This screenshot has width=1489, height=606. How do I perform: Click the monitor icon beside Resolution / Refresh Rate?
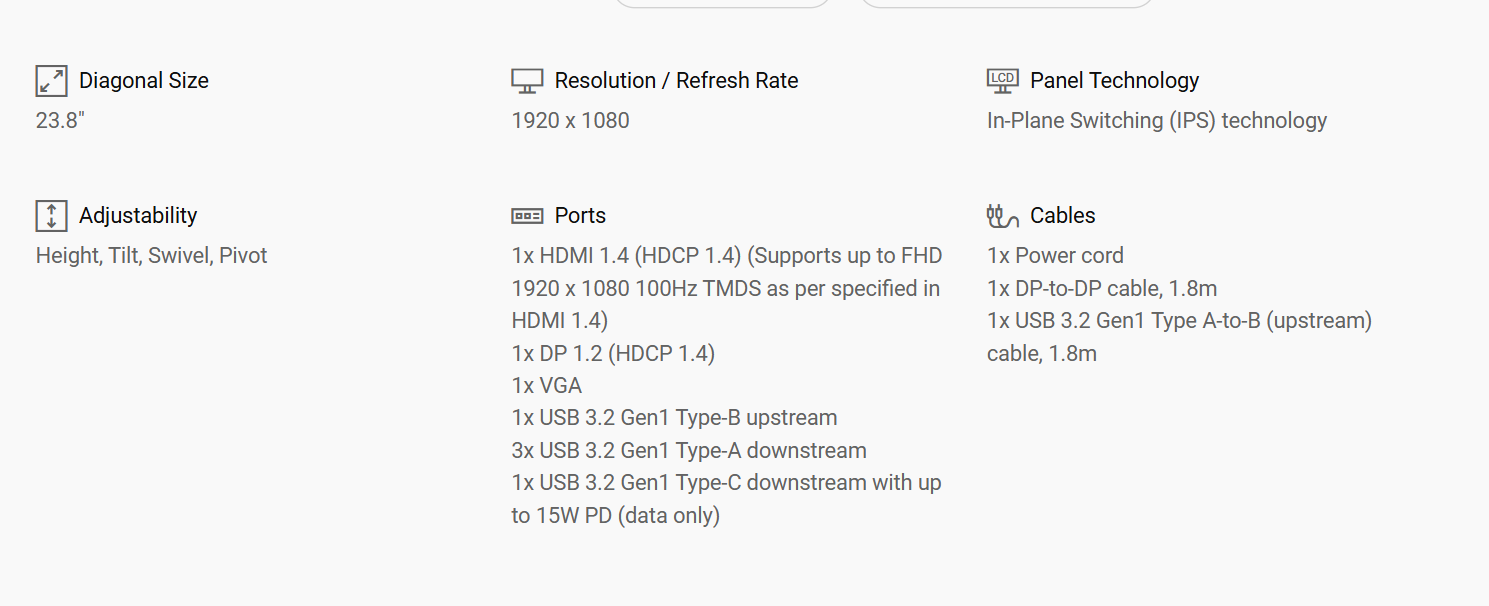click(x=527, y=81)
